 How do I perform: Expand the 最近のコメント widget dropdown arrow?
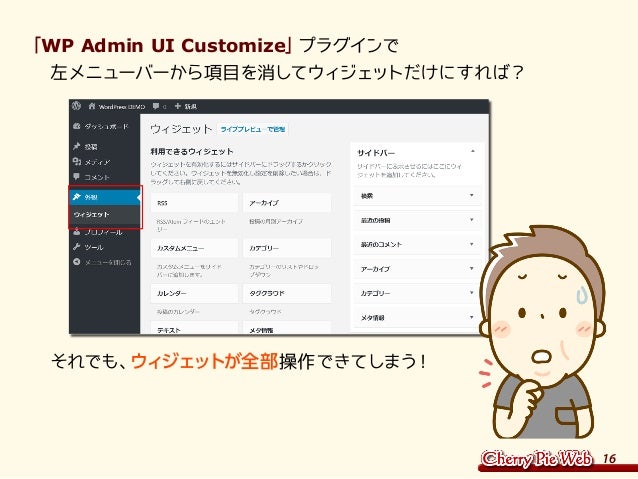[472, 244]
